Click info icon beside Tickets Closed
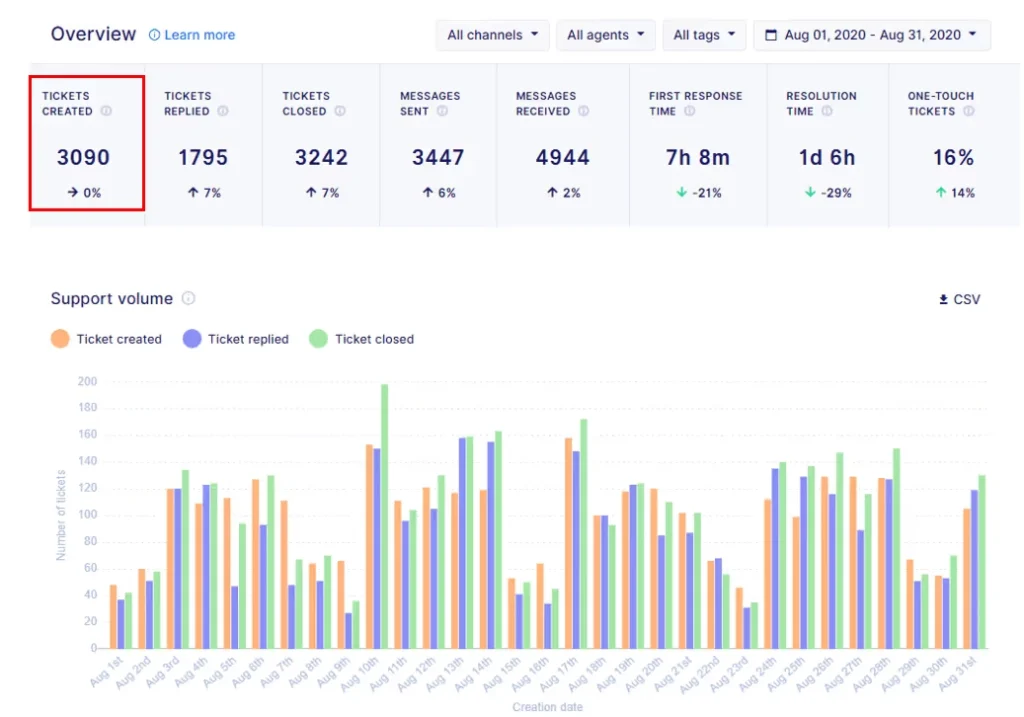This screenshot has width=1024, height=717. (340, 111)
